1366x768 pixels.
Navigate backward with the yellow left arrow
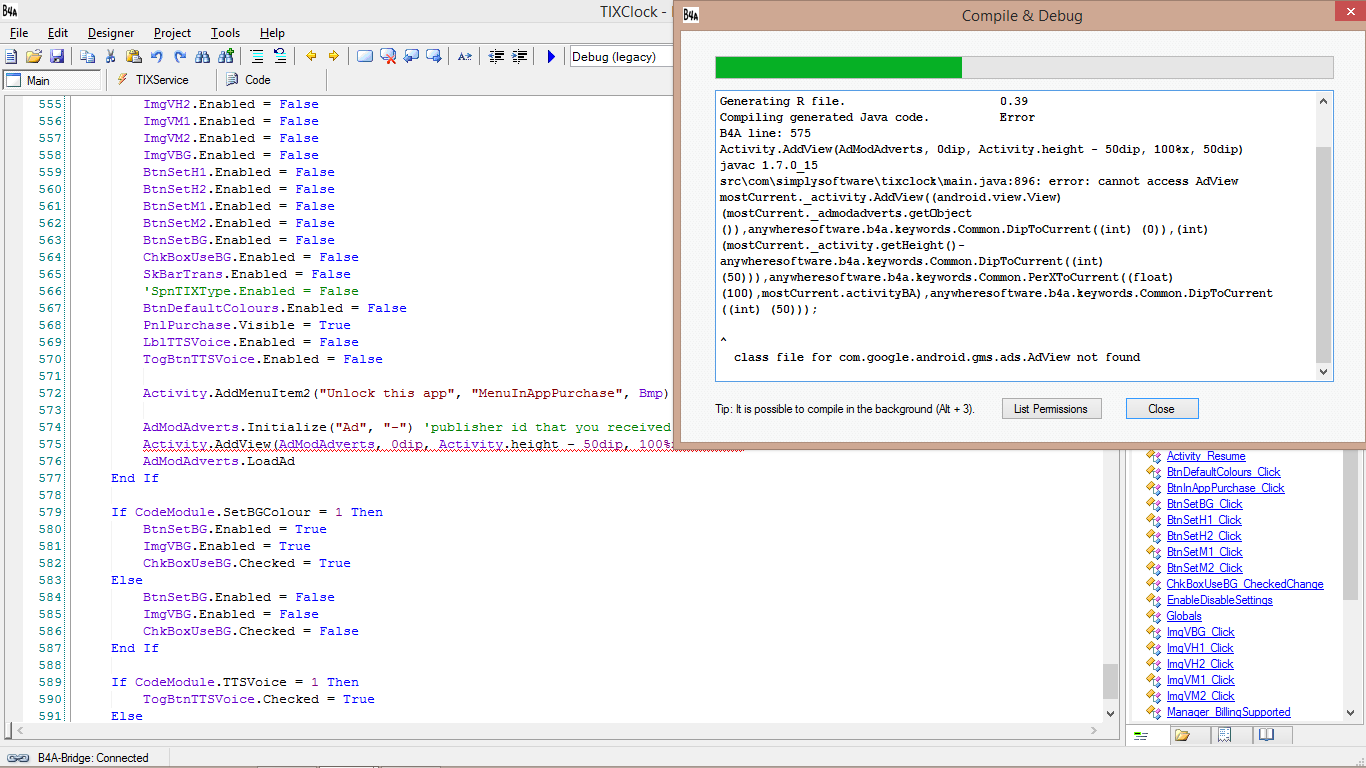click(x=311, y=57)
